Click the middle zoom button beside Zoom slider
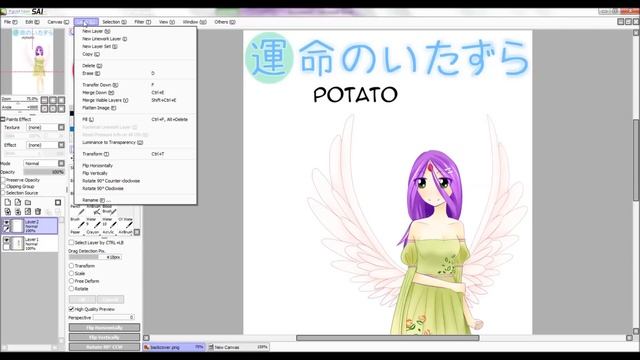640x360 pixels. 53,100
